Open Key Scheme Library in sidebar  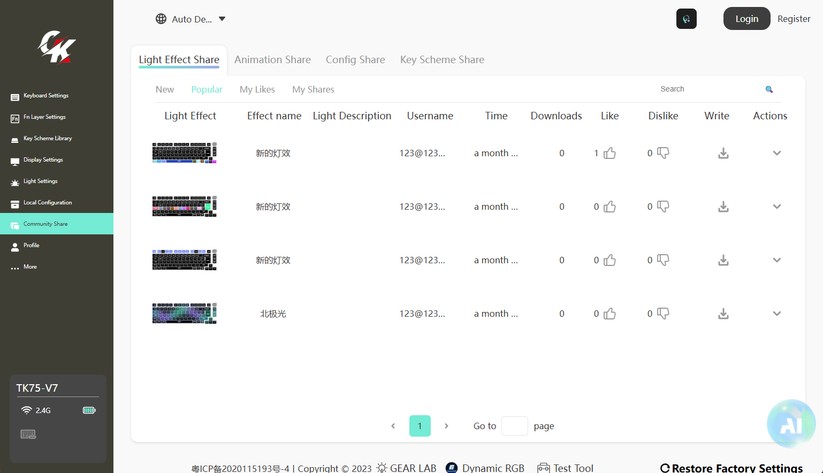(x=56, y=139)
